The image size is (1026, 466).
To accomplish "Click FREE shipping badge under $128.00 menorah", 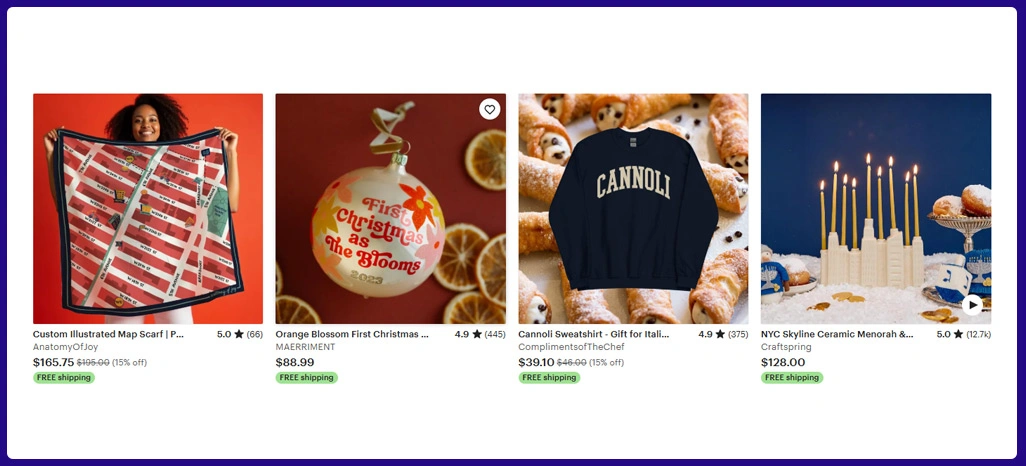I will 792,378.
